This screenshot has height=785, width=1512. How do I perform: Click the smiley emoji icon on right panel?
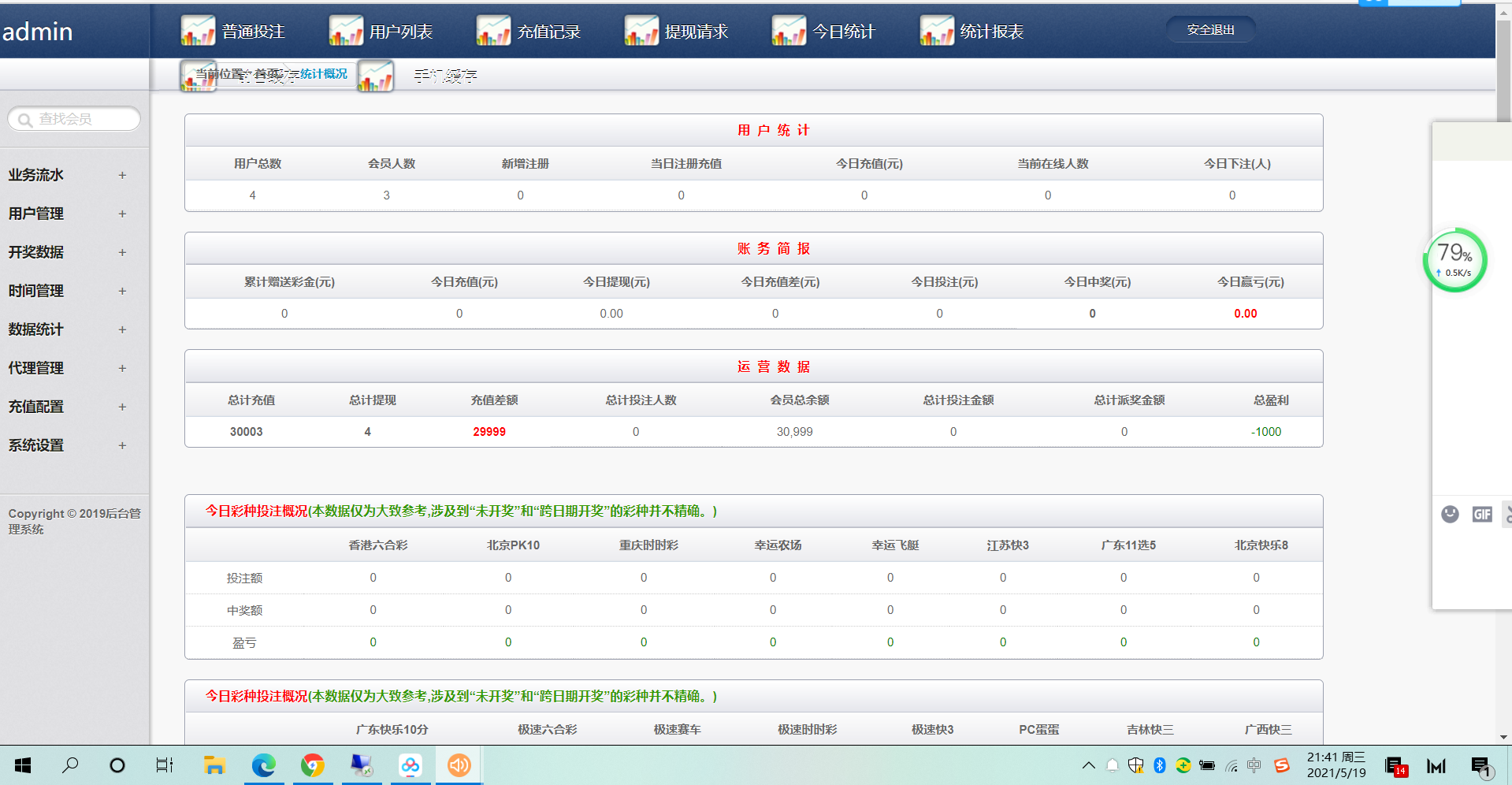1450,515
